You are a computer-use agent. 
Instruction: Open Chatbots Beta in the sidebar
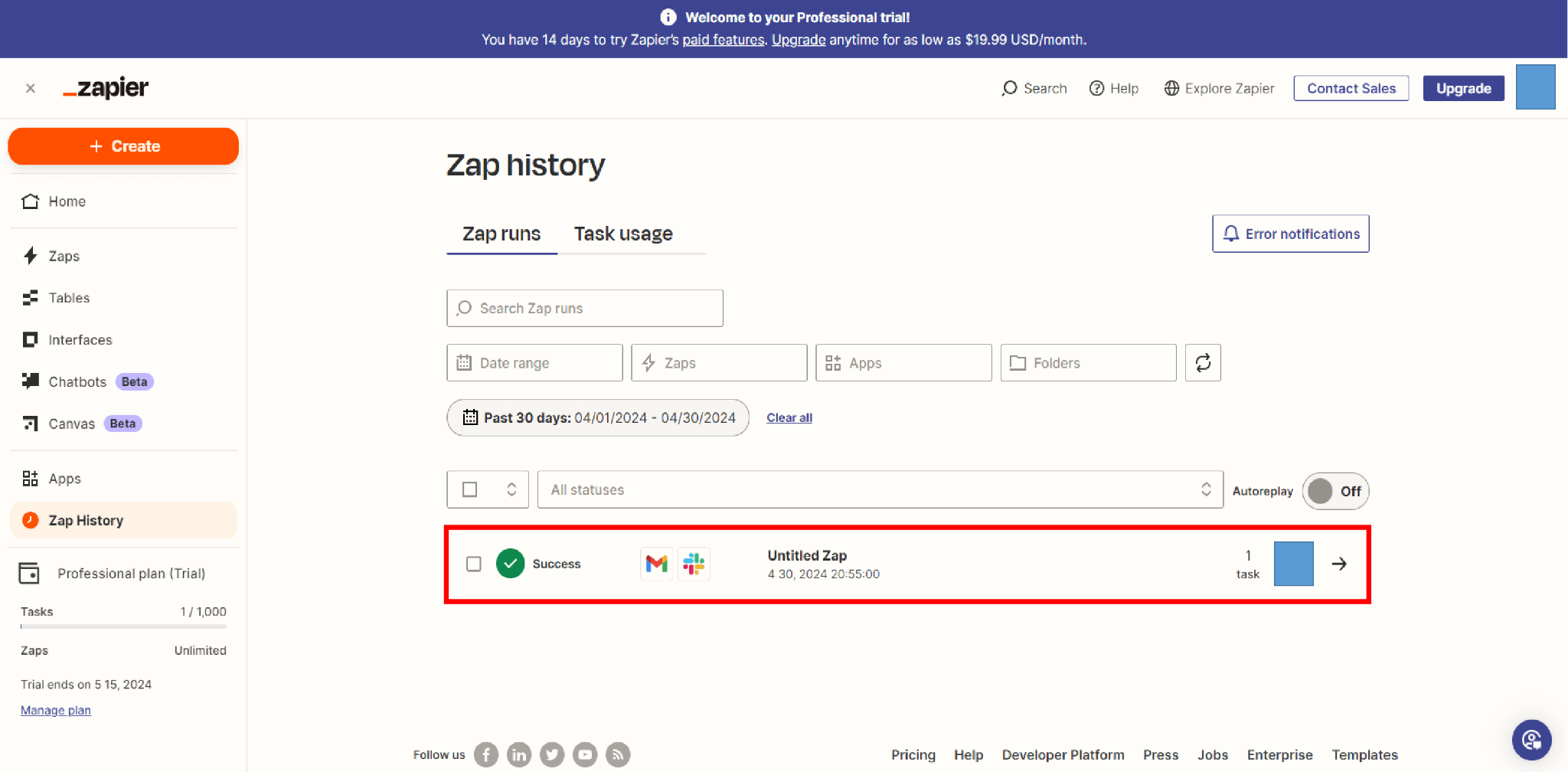pos(123,381)
